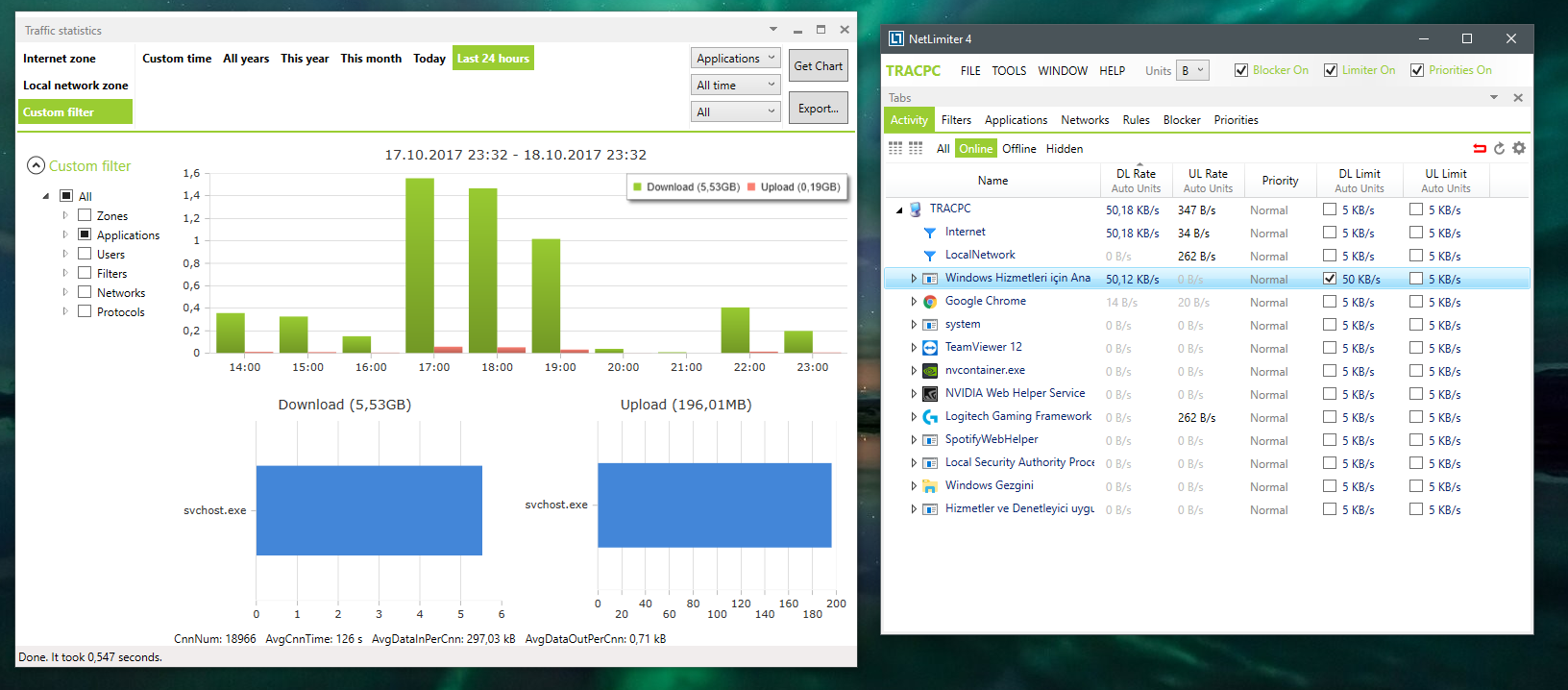Enable DL Limit checkbox for Google Chrome
Screen dimensions: 1568x690
point(1330,302)
